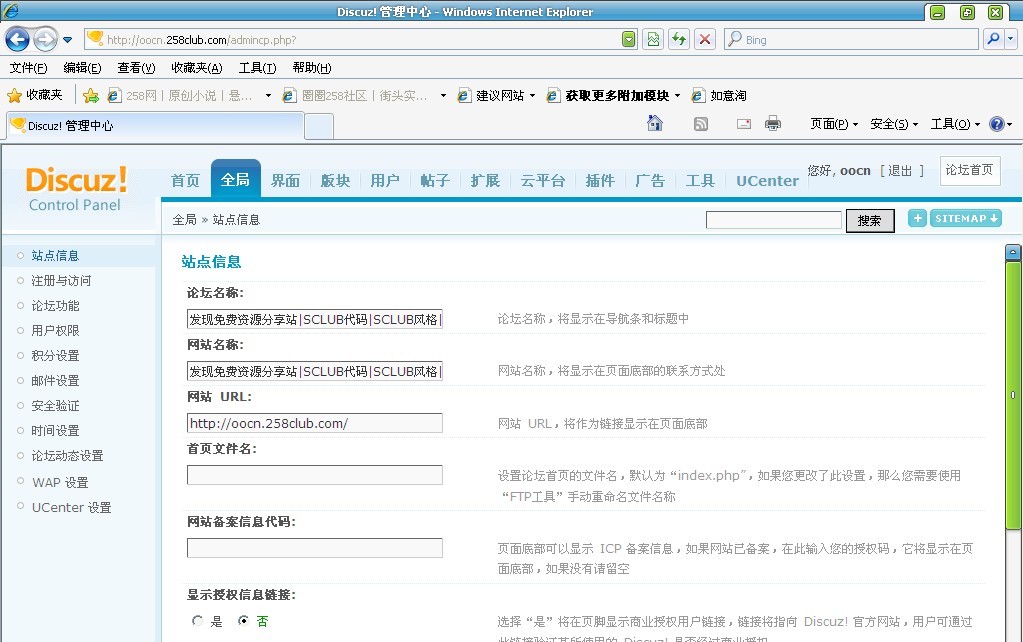Image resolution: width=1023 pixels, height=642 pixels.
Task: Click the Print icon
Action: click(x=772, y=123)
